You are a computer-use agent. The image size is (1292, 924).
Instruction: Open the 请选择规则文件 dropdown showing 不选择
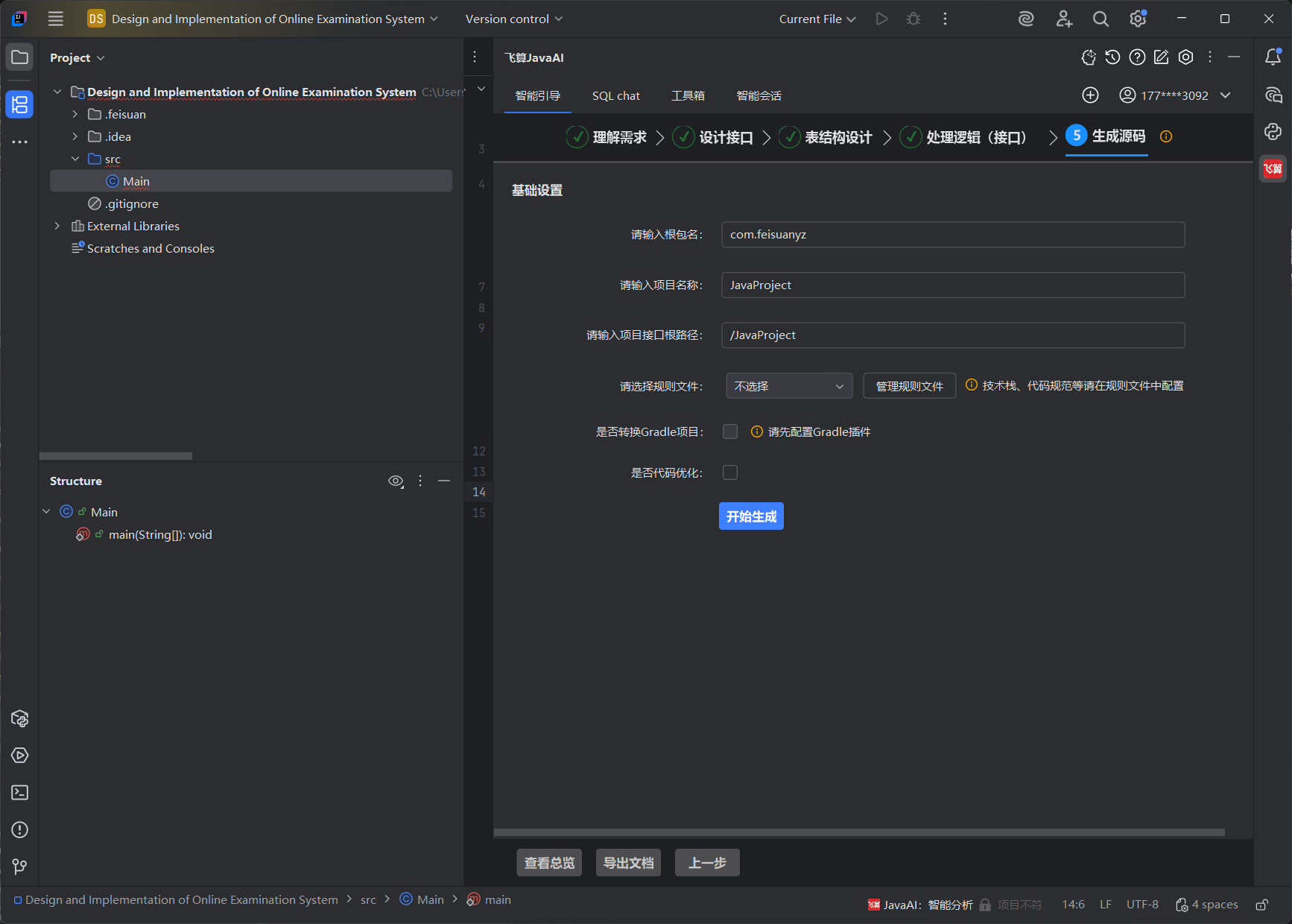789,386
